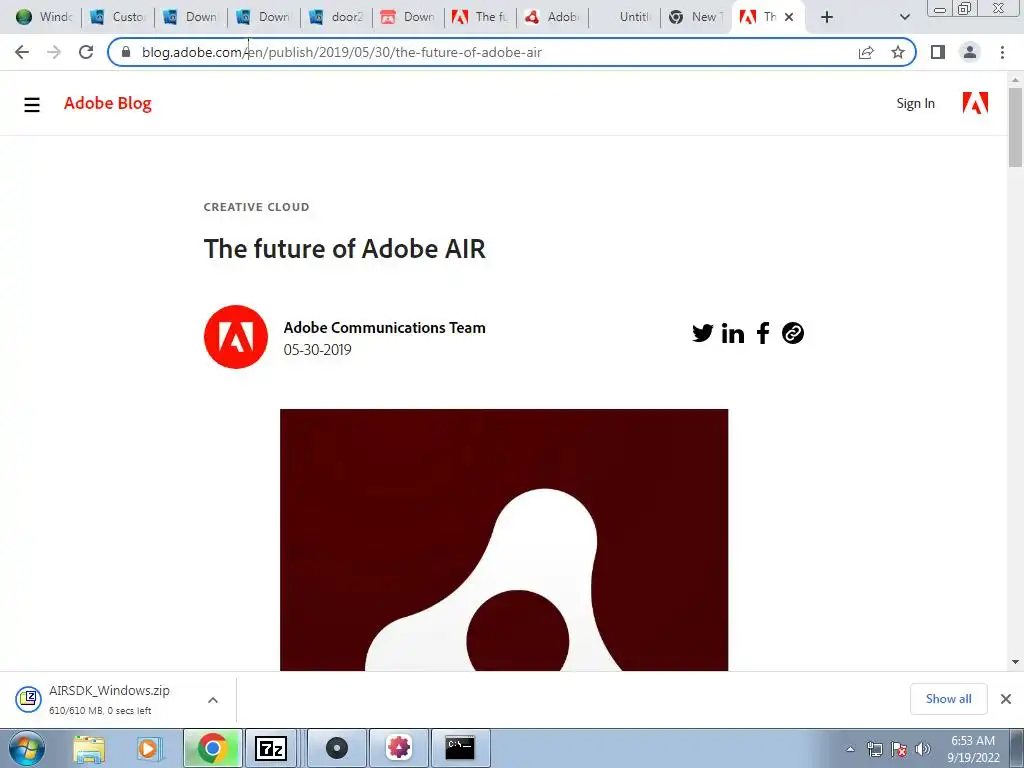Switch to the 'Untitl' tab

pos(625,18)
